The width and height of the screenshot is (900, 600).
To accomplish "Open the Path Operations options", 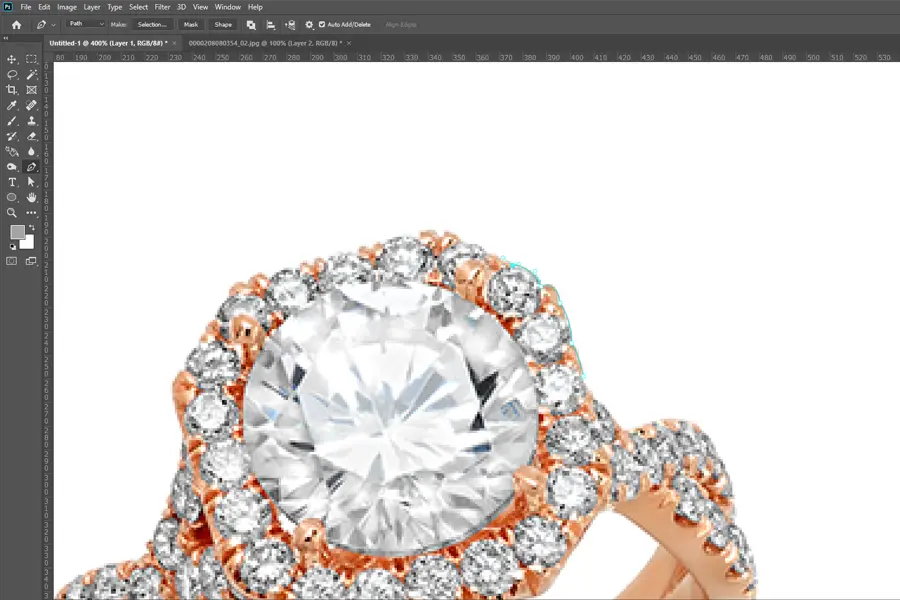I will 251,25.
